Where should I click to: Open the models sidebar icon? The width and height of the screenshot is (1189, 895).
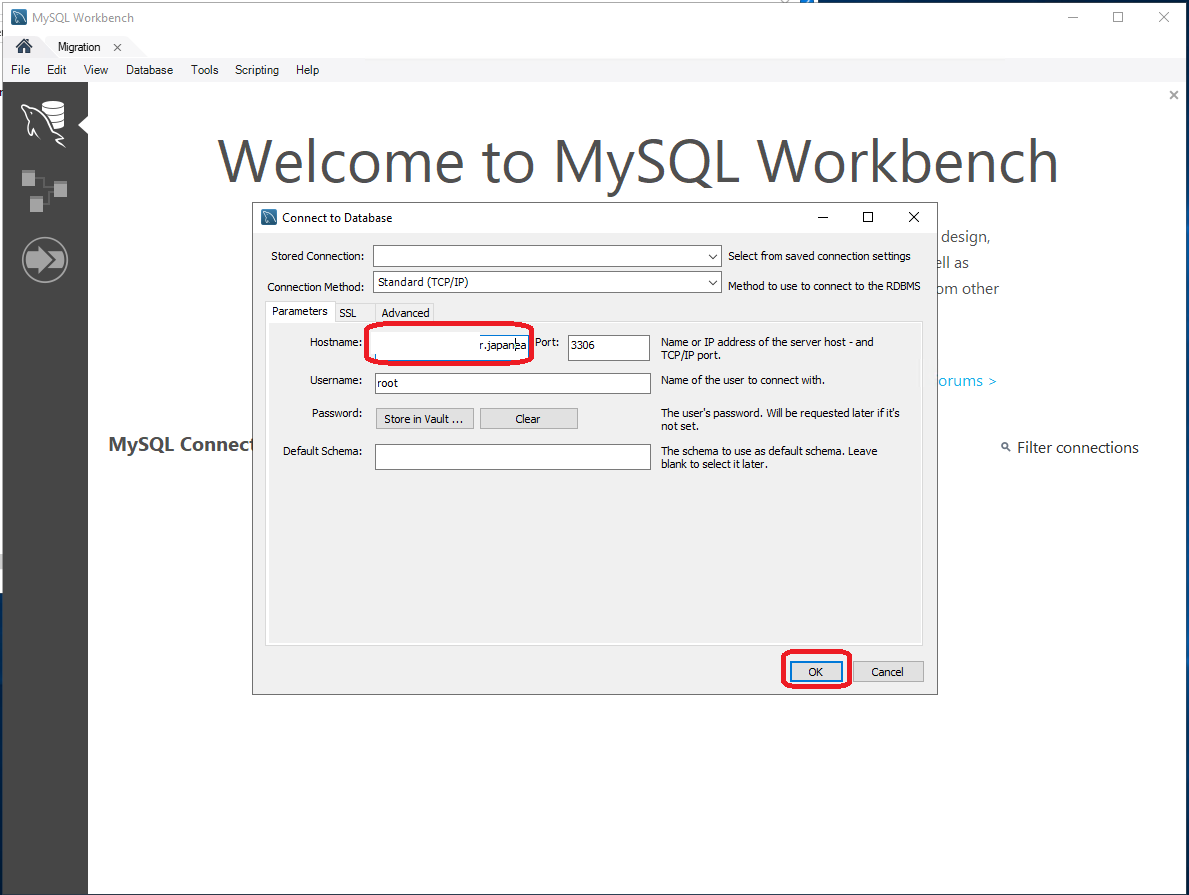(44, 190)
